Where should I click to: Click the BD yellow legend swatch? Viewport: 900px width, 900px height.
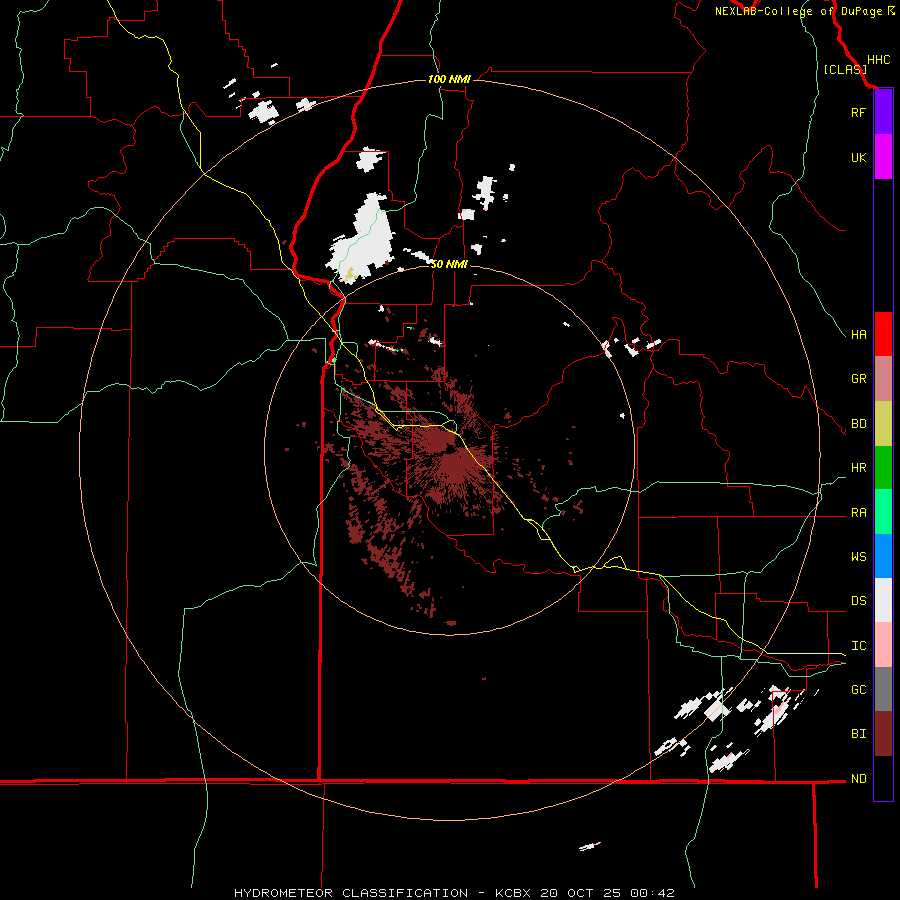883,424
